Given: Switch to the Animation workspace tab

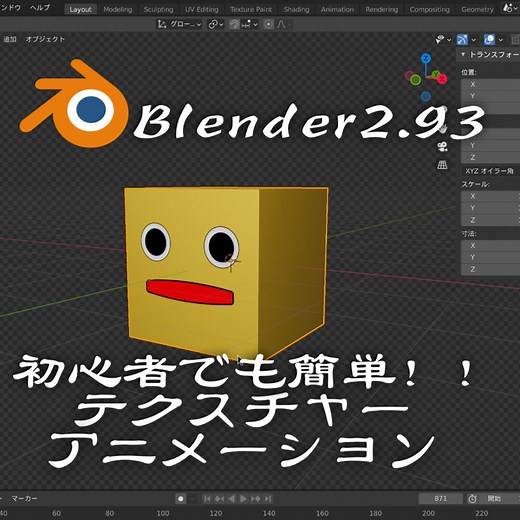Looking at the screenshot, I should pos(337,9).
